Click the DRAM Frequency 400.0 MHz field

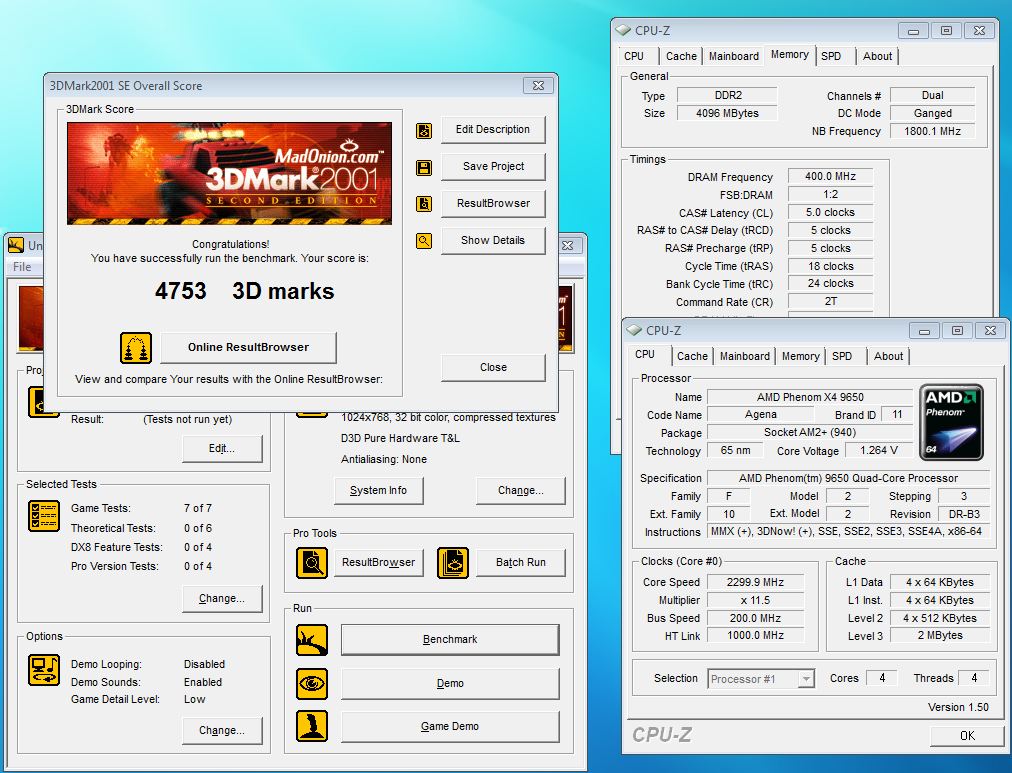coord(830,176)
